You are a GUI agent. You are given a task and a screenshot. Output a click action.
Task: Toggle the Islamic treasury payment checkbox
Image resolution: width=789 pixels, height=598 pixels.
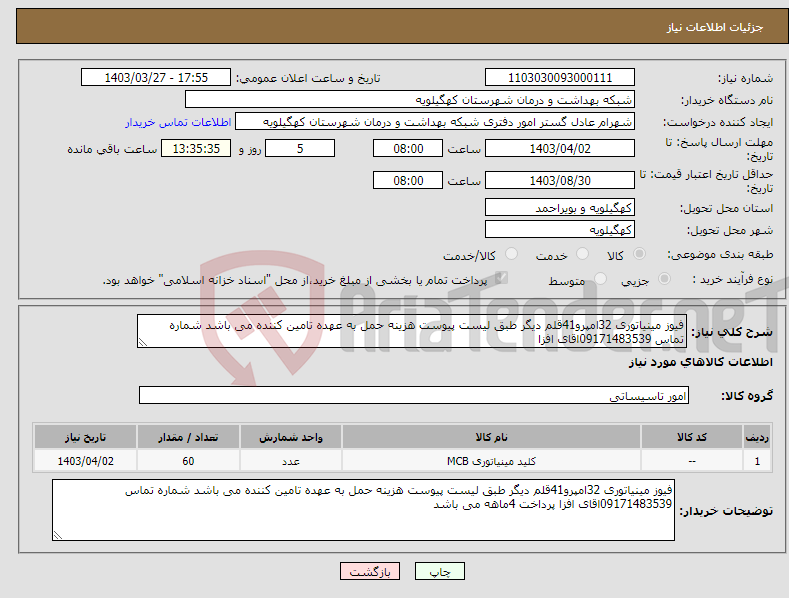[x=501, y=278]
